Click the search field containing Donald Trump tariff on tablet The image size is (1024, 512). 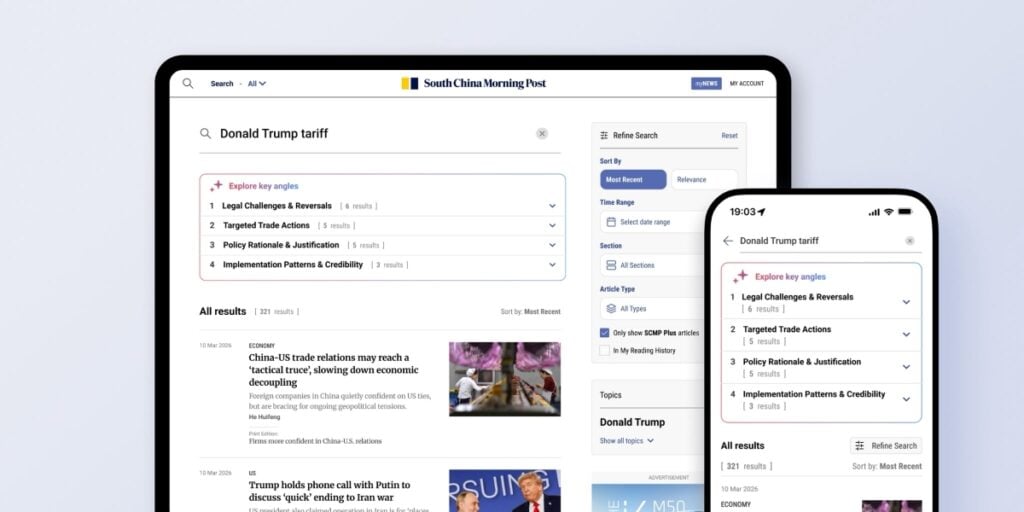(379, 134)
